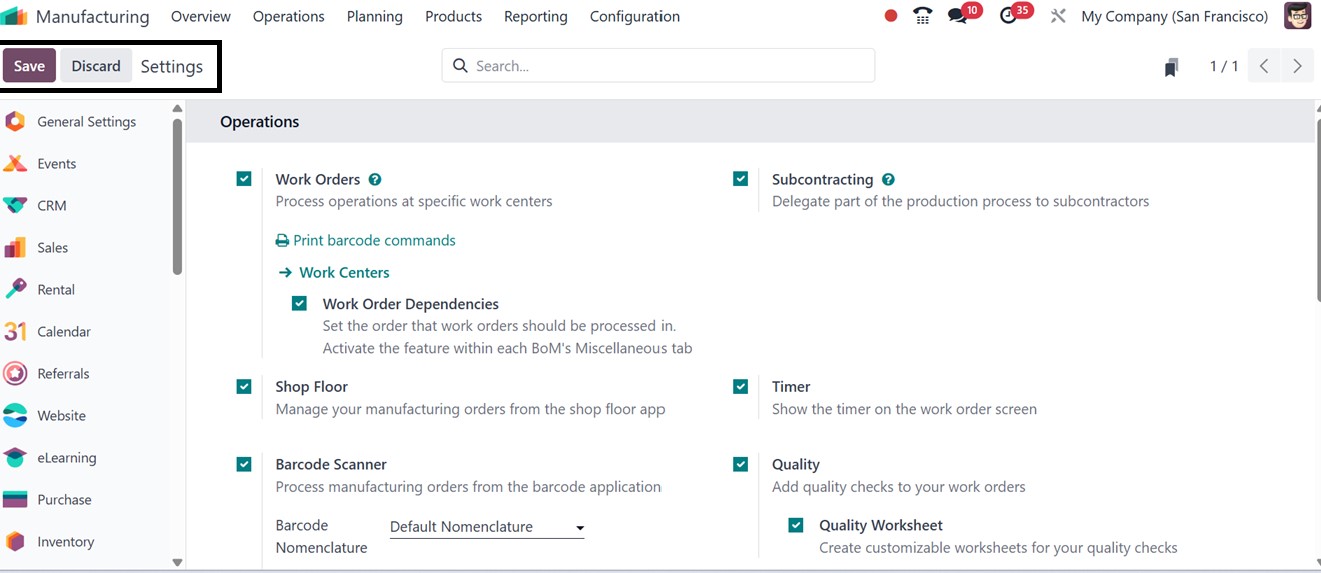Open the conversations chat icon
This screenshot has height=573, width=1321.
[x=958, y=16]
